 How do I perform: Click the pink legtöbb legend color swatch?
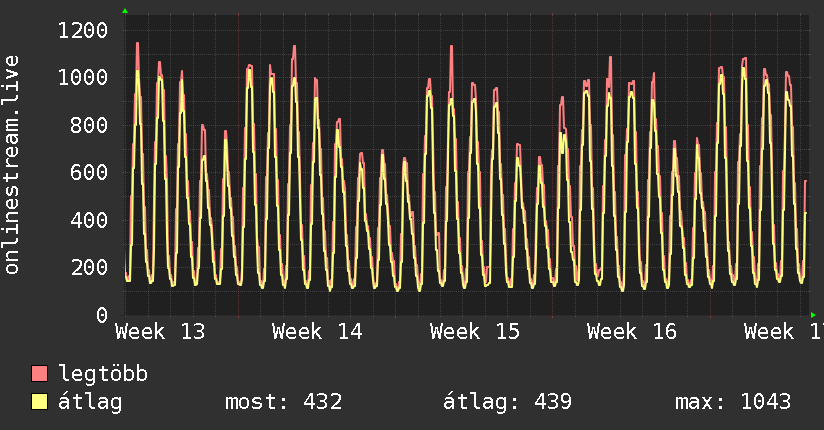pyautogui.click(x=39, y=373)
